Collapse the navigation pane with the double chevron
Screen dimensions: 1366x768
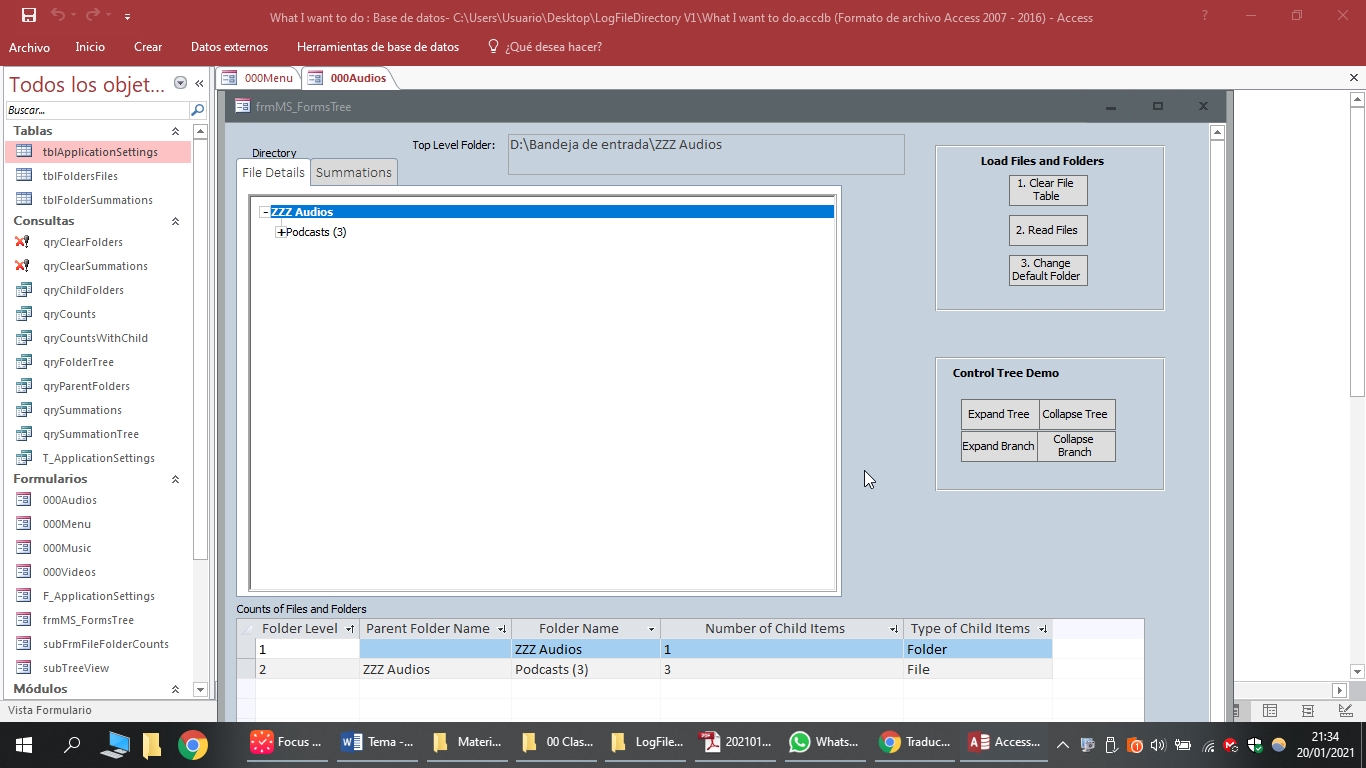pyautogui.click(x=199, y=84)
